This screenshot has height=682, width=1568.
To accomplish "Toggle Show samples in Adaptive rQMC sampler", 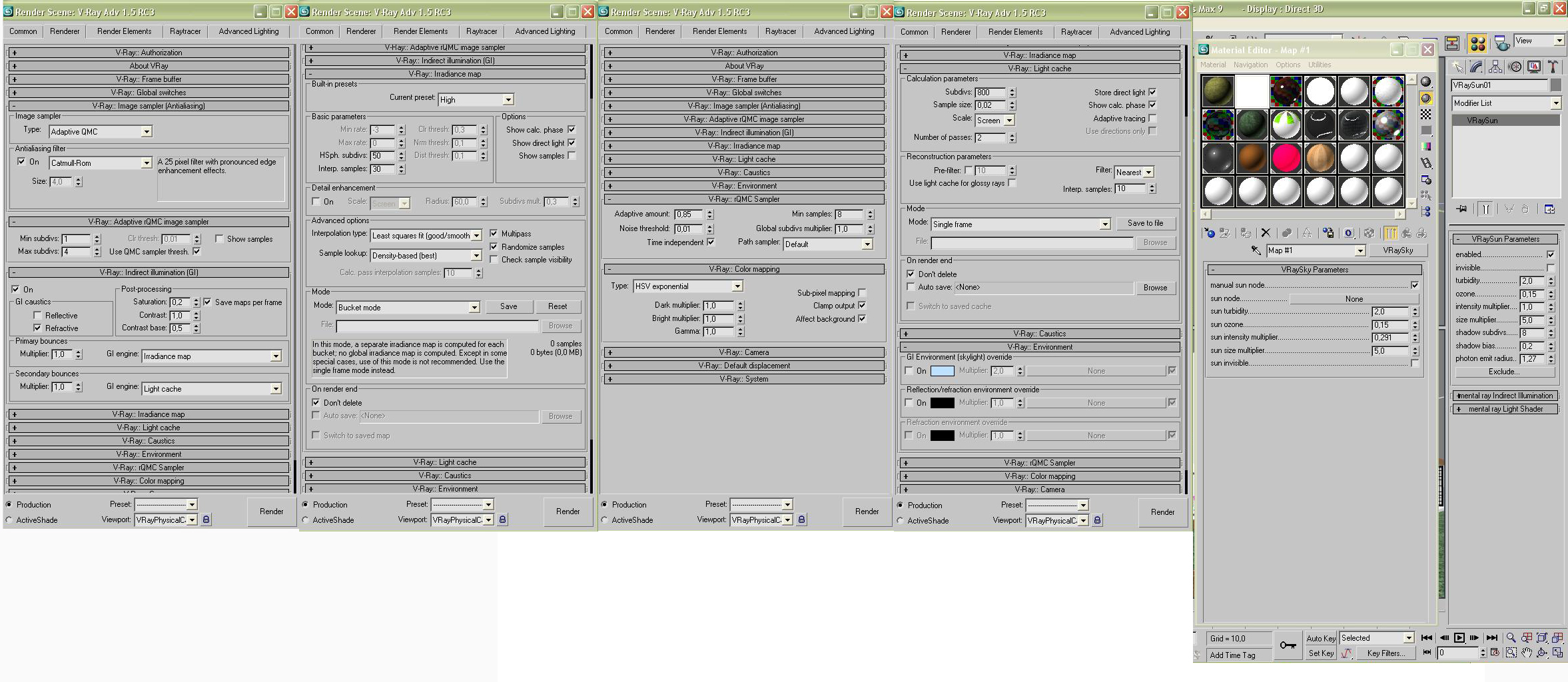I will coord(219,238).
